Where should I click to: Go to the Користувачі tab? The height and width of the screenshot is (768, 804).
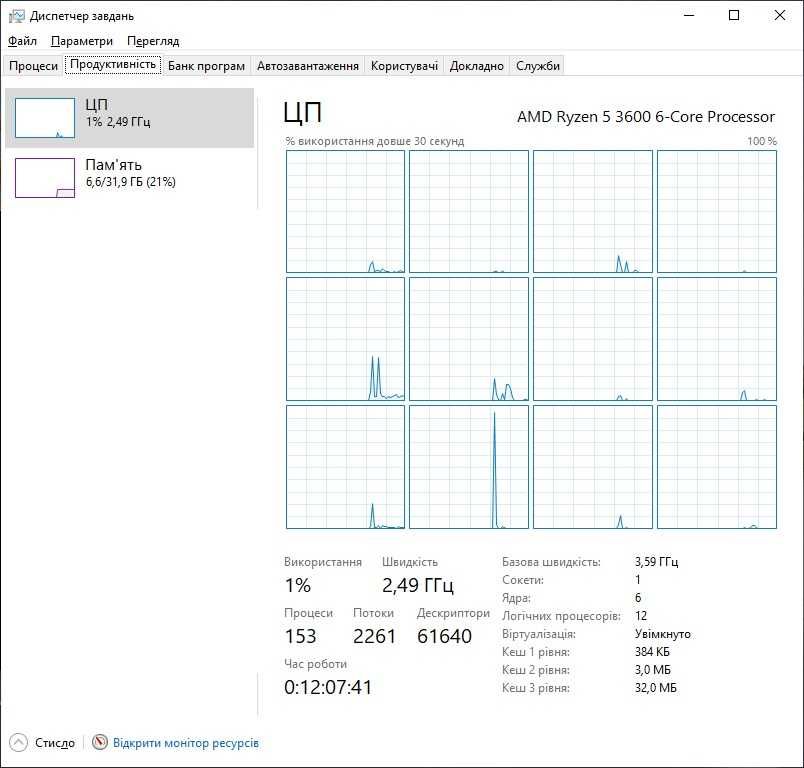404,66
